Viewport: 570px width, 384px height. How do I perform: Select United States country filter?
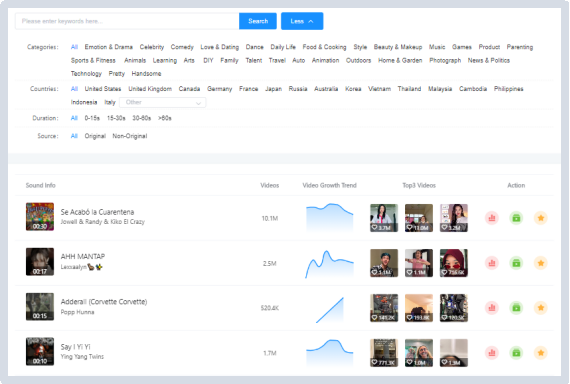point(103,89)
